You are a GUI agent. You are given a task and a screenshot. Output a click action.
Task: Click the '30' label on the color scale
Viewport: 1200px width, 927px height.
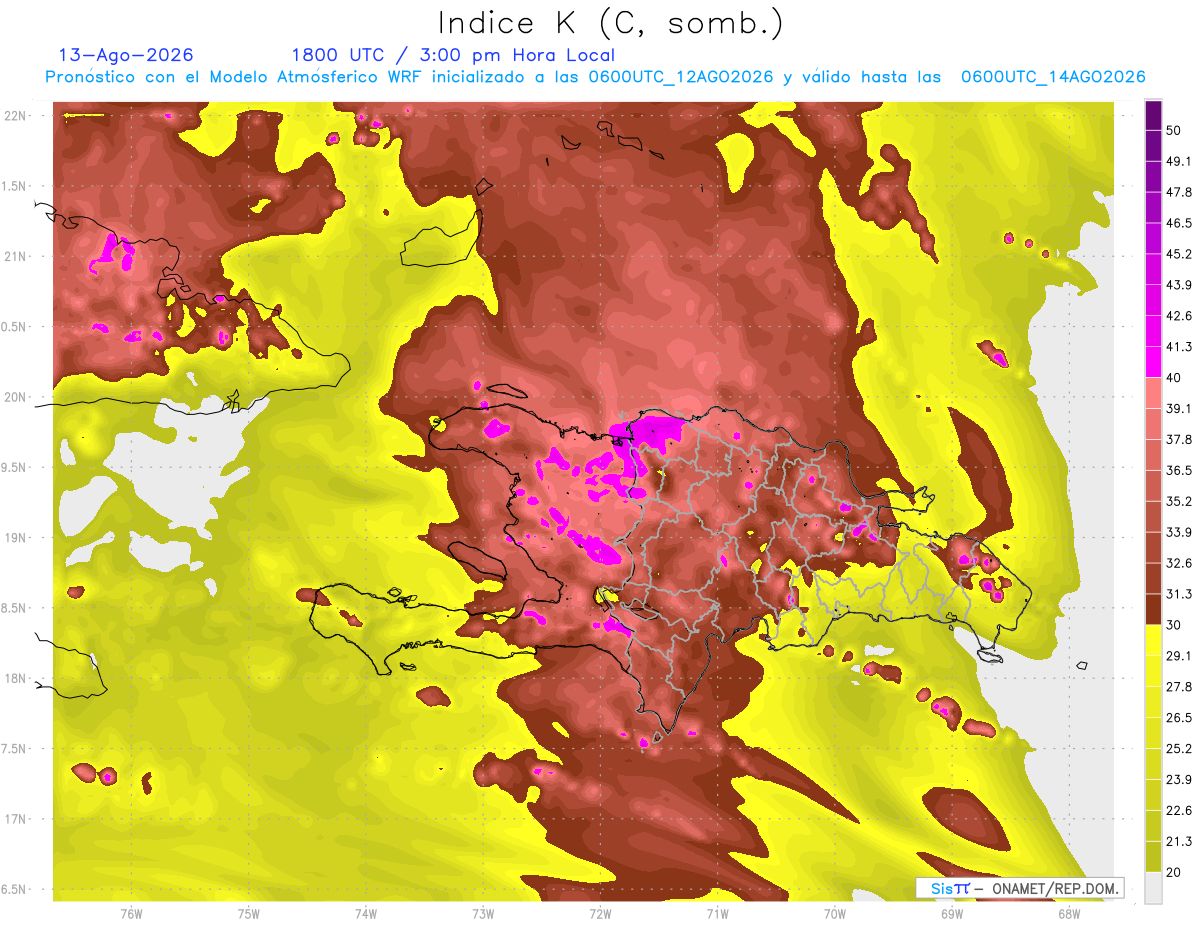[1175, 625]
